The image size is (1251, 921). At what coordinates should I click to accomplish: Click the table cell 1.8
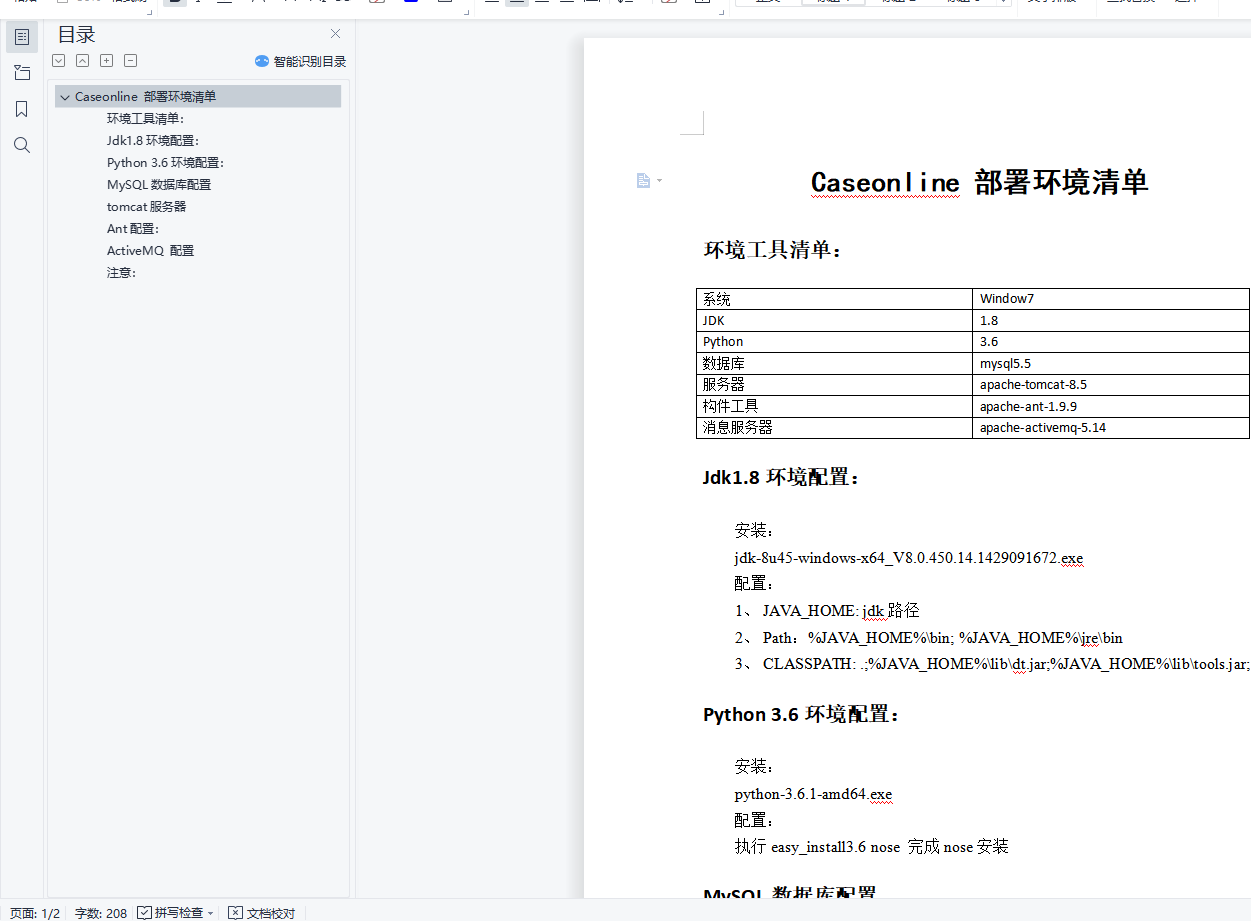[1111, 321]
